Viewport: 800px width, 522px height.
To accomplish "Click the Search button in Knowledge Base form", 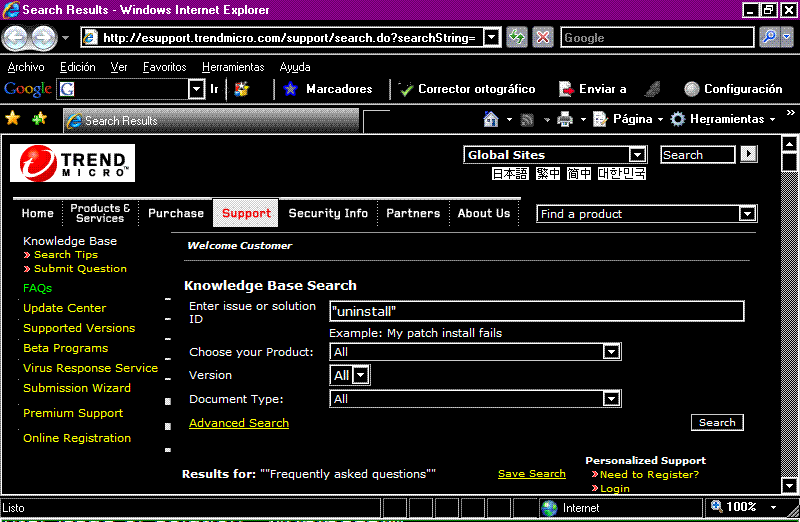I will (x=717, y=422).
